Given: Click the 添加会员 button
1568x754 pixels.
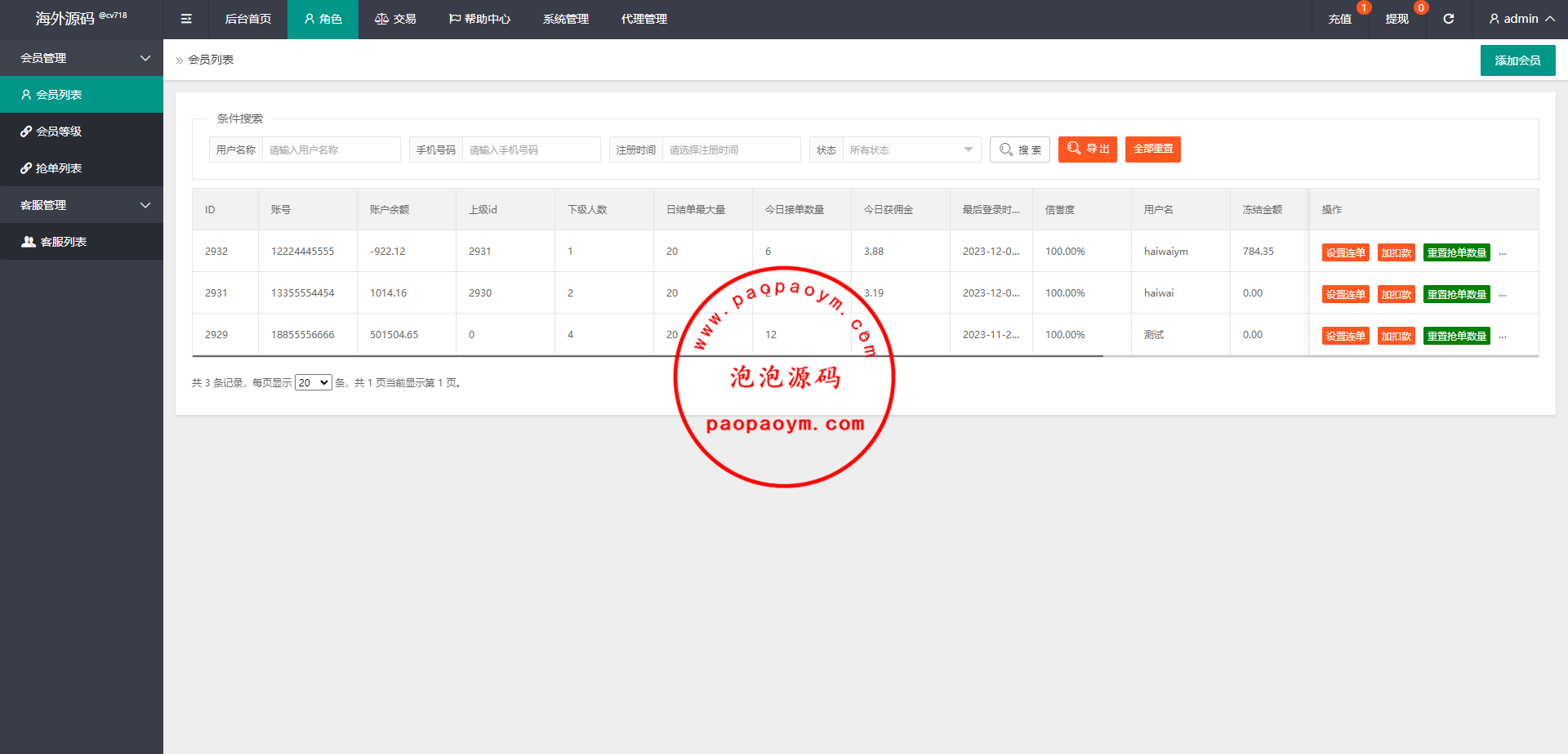Looking at the screenshot, I should click(x=1517, y=60).
